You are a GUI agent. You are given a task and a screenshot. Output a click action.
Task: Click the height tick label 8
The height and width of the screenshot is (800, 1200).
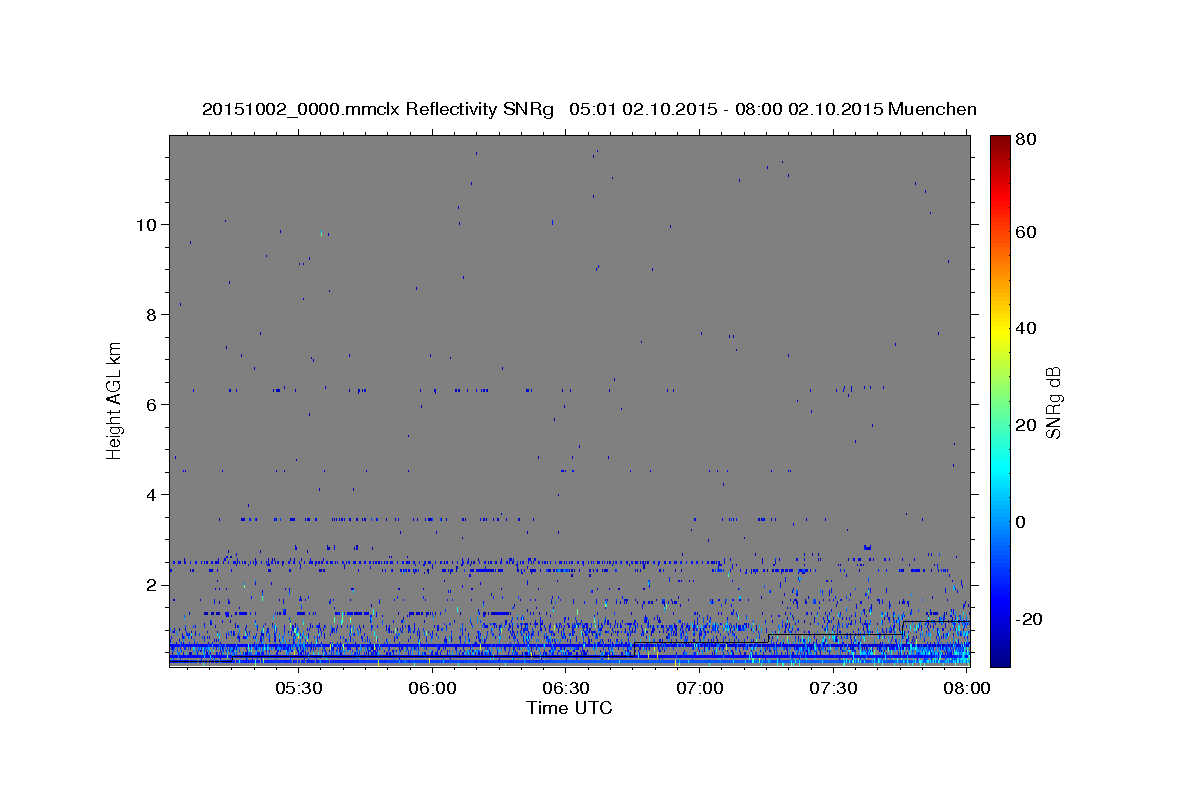click(150, 314)
